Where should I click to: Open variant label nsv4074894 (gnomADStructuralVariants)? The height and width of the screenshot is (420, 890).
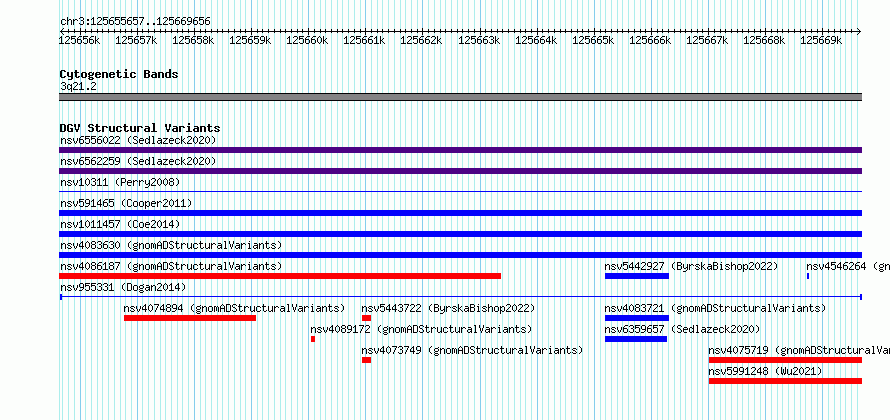click(234, 308)
